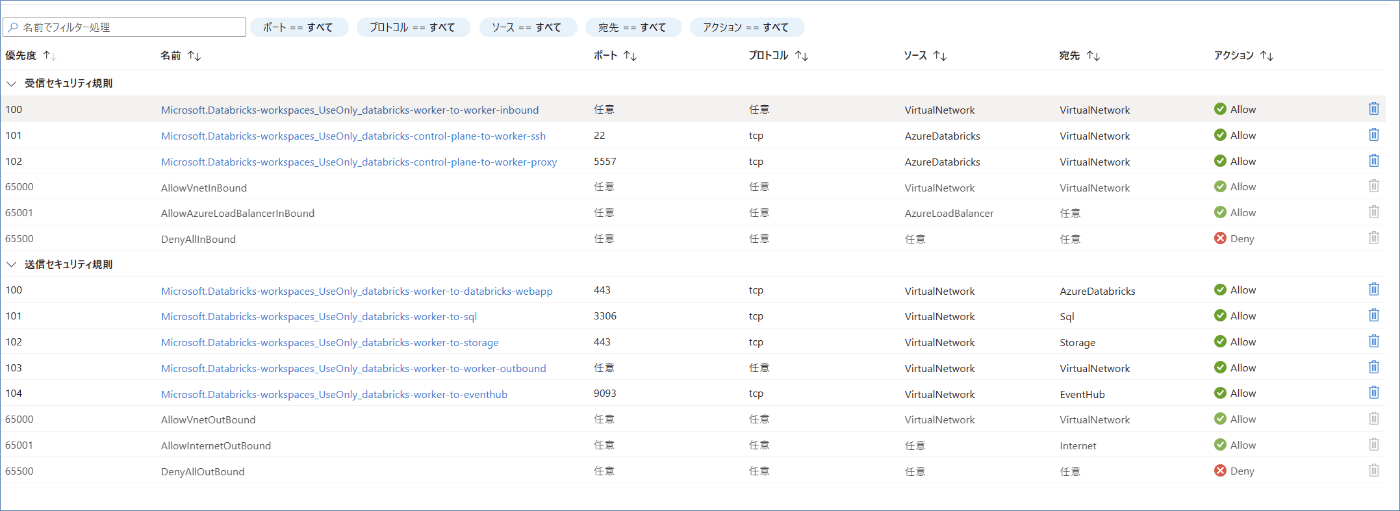Viewport: 1400px width, 511px height.
Task: Click port value 3306
Action: tap(605, 316)
